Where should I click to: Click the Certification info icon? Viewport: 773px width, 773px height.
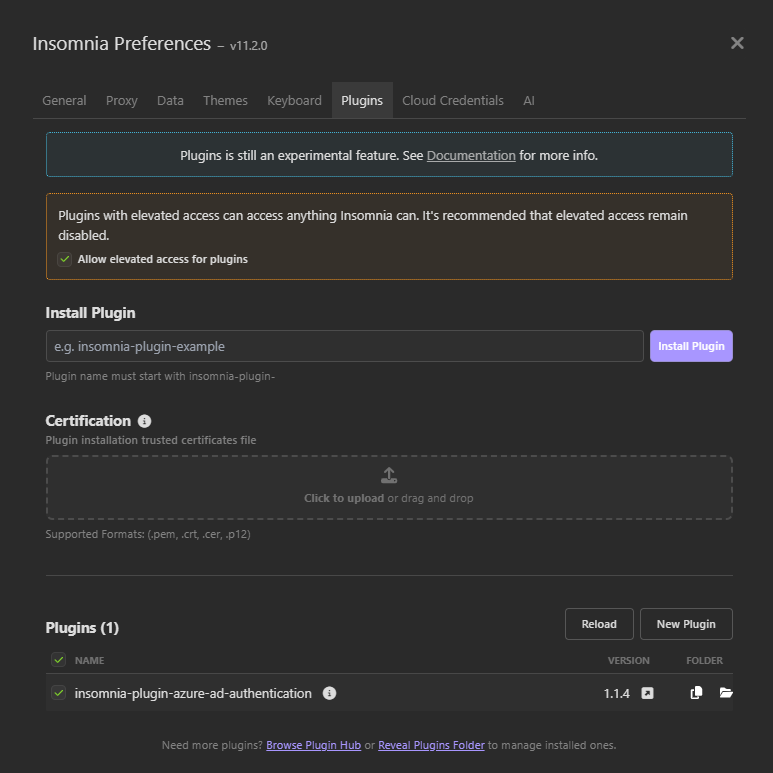(x=144, y=421)
